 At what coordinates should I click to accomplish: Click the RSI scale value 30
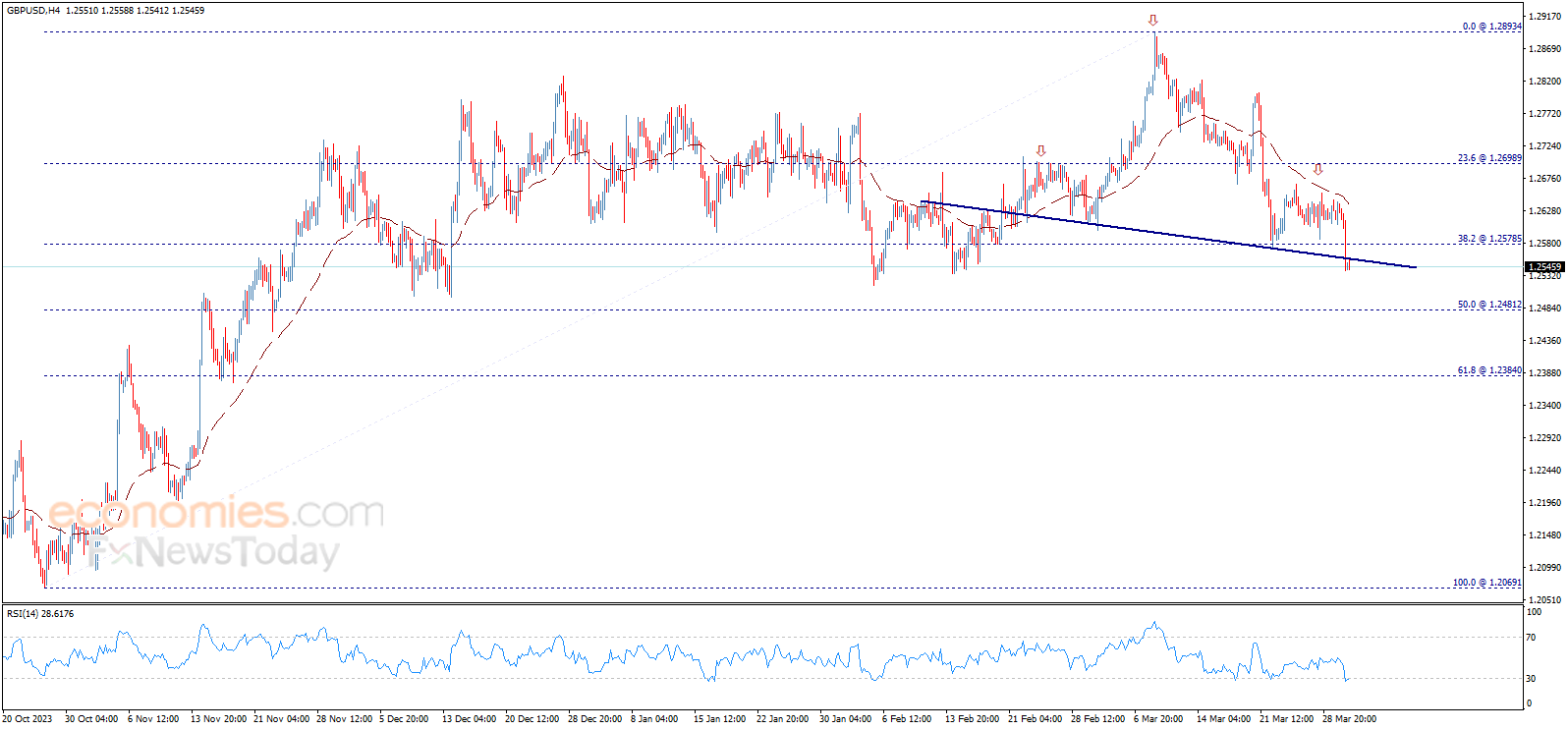(x=1531, y=679)
